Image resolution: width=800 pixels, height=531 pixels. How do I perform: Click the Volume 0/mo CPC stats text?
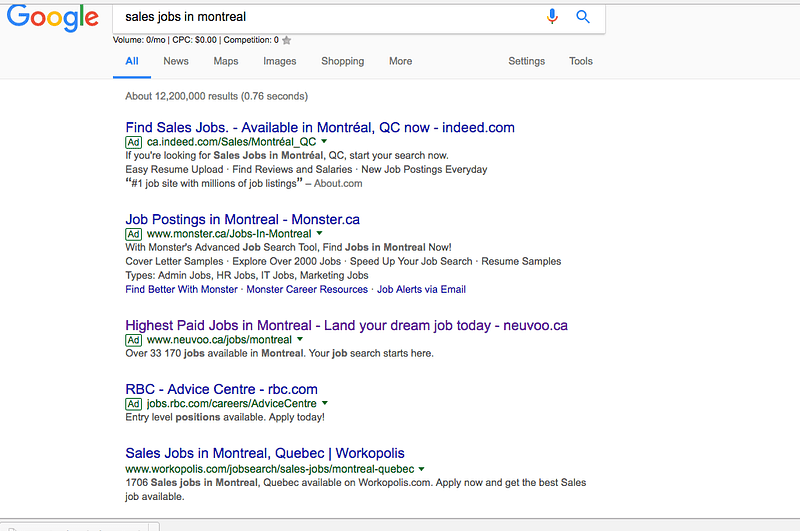tap(196, 40)
